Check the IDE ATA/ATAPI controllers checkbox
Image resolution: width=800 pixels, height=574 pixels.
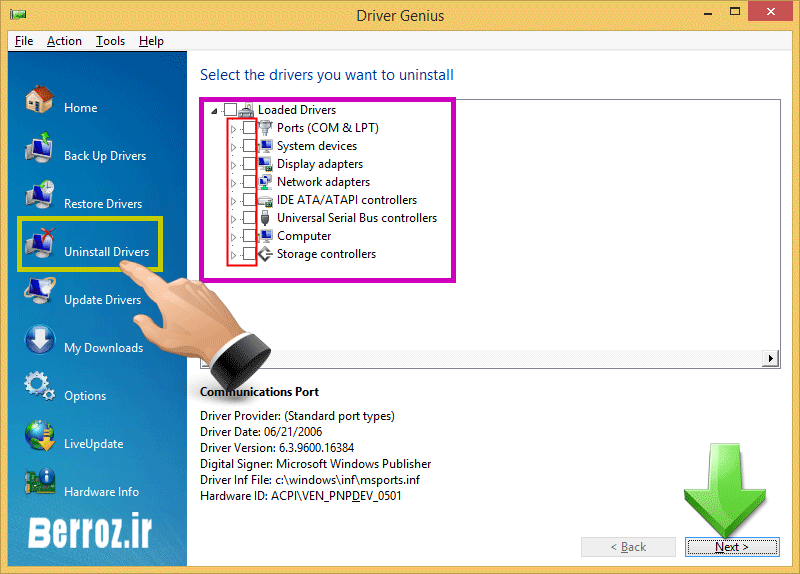249,200
